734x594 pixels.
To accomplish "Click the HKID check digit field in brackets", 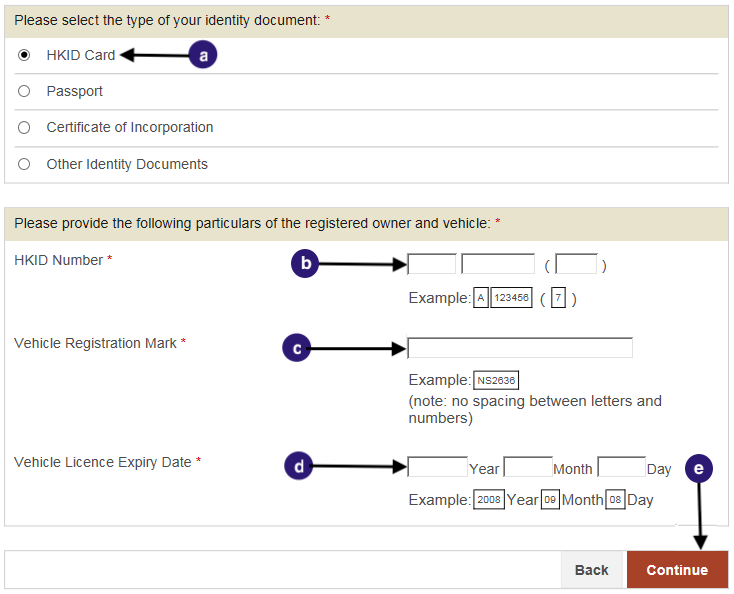I will click(x=576, y=264).
